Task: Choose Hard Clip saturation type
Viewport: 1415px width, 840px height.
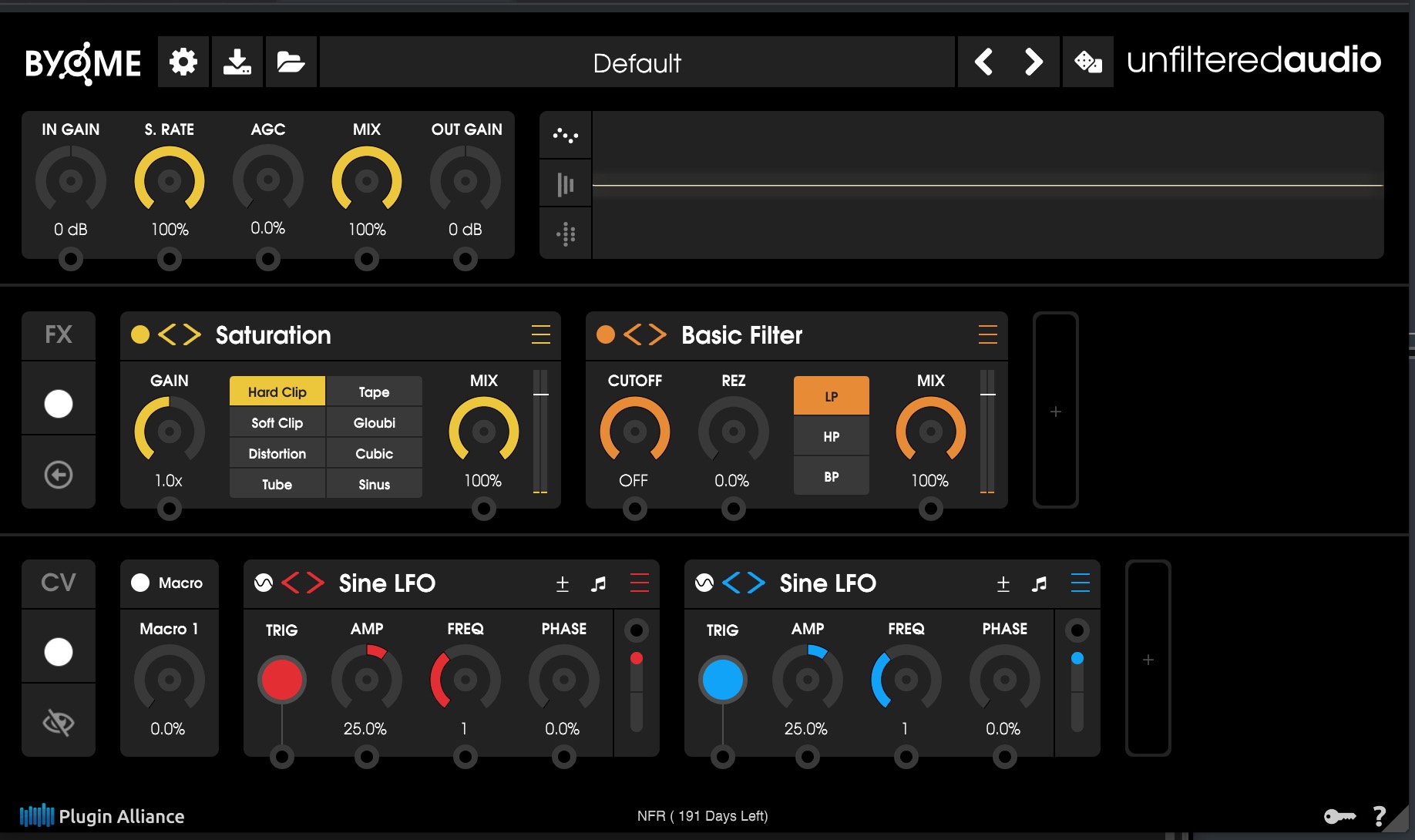Action: pos(277,391)
